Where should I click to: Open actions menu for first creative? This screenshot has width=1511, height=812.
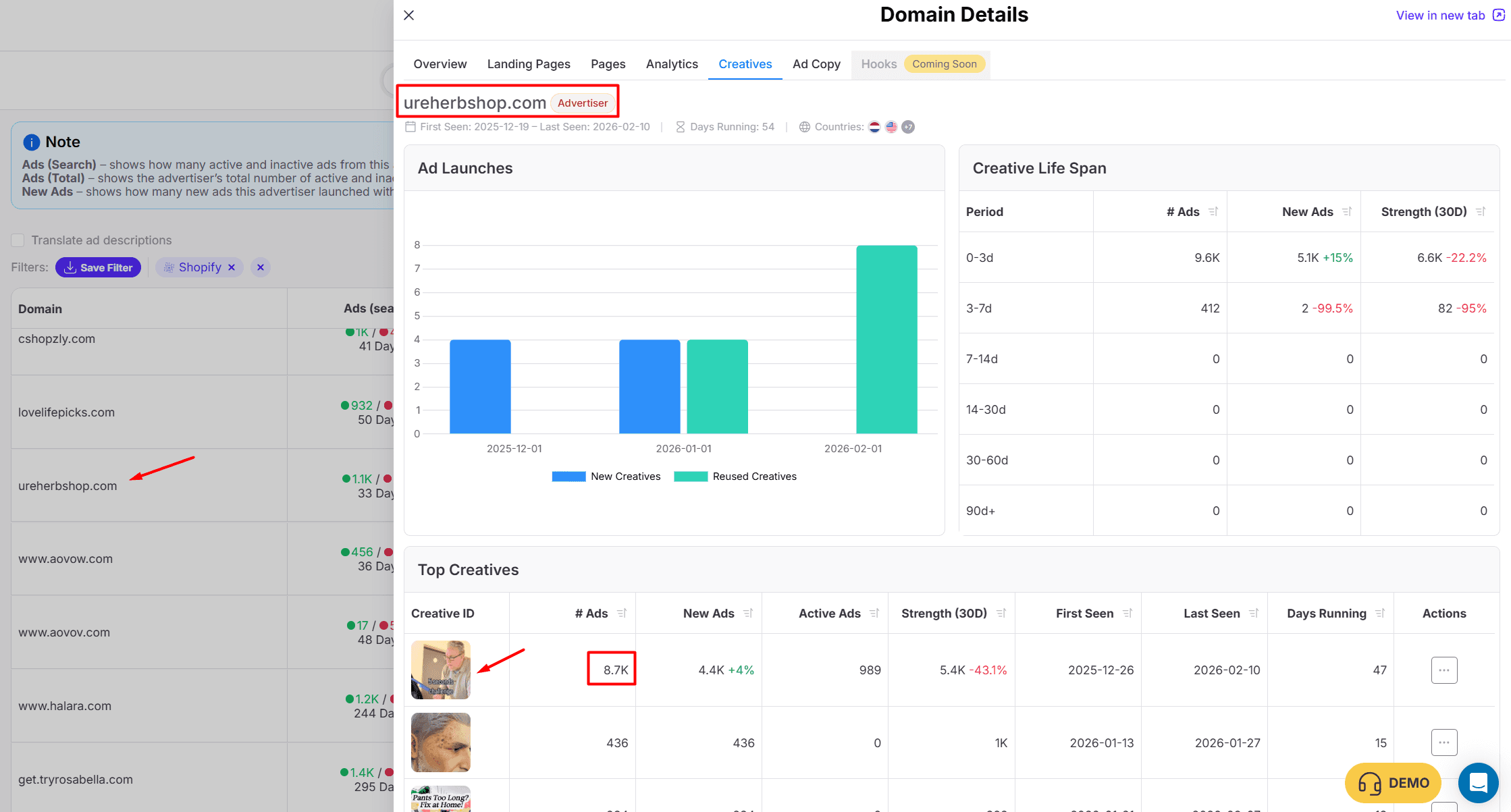(1444, 670)
